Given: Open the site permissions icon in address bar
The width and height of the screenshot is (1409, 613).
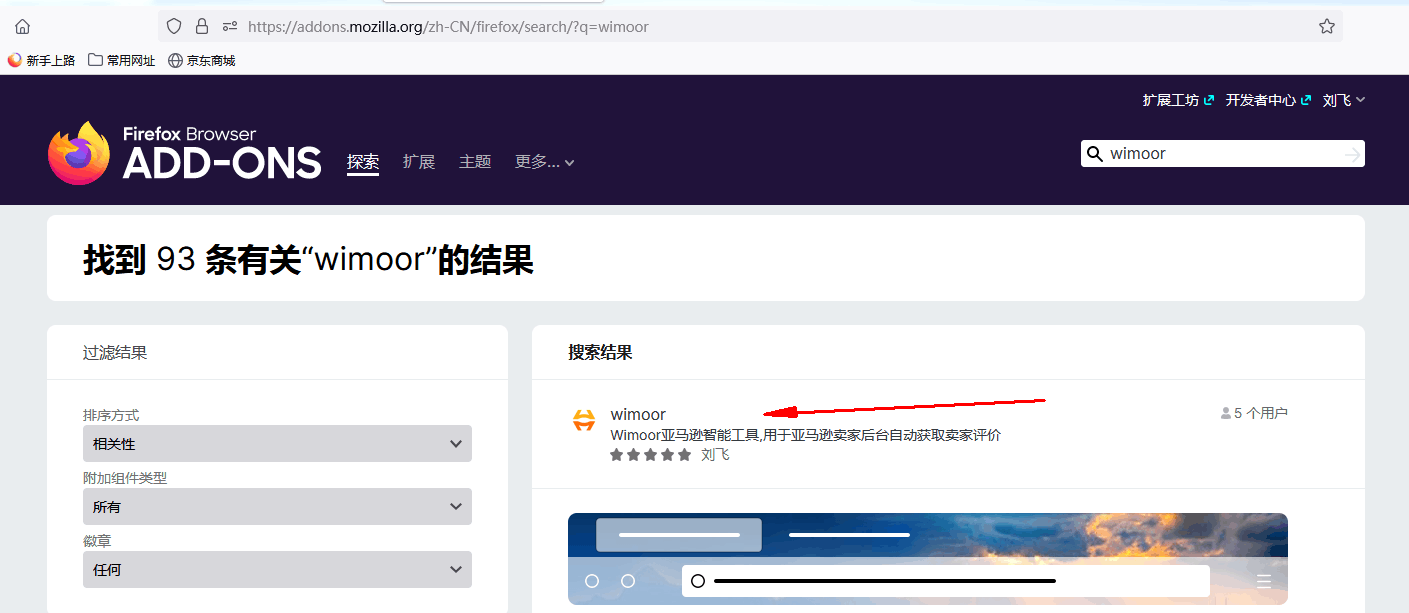Looking at the screenshot, I should [230, 27].
